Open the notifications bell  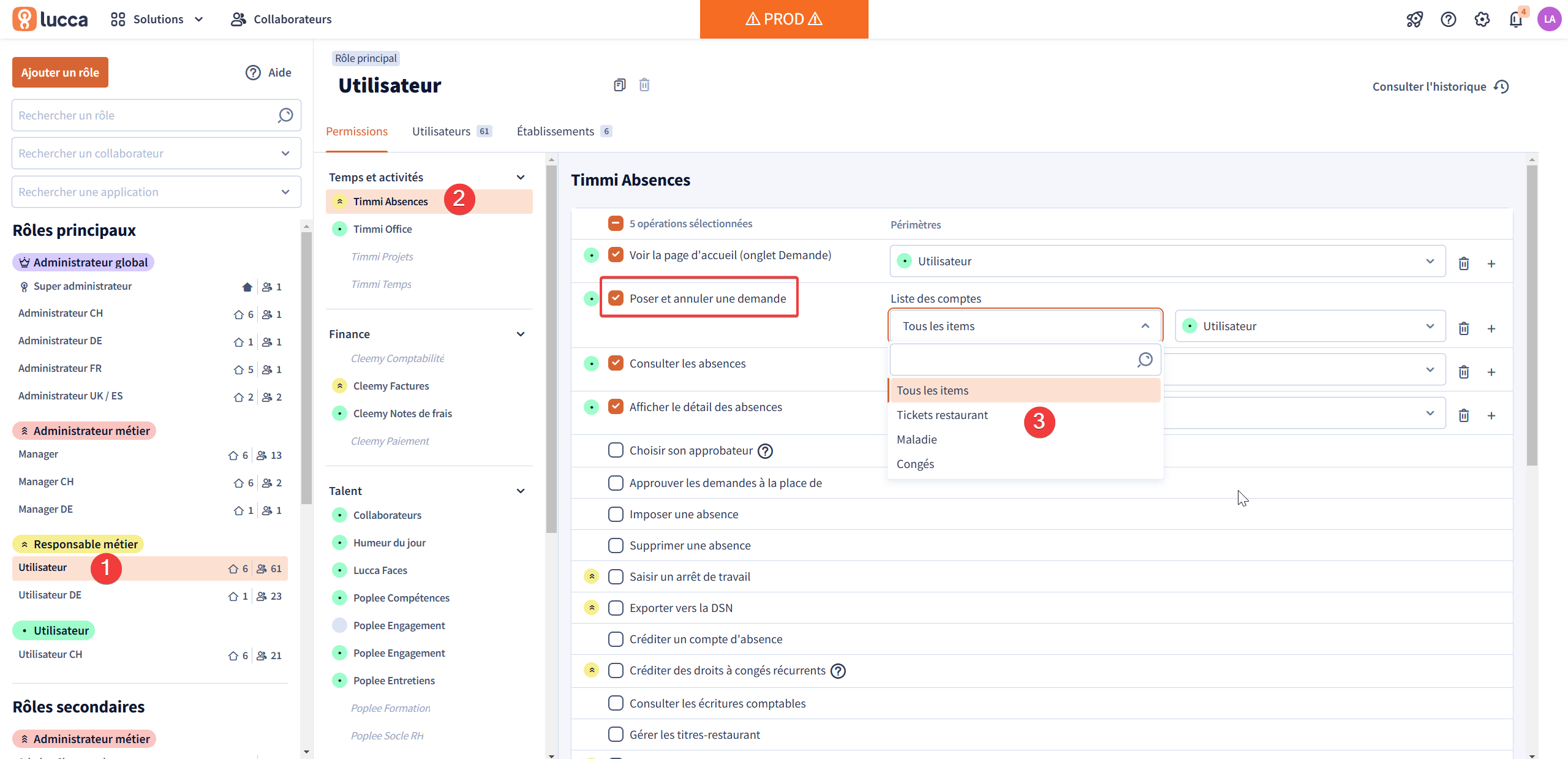click(x=1515, y=19)
